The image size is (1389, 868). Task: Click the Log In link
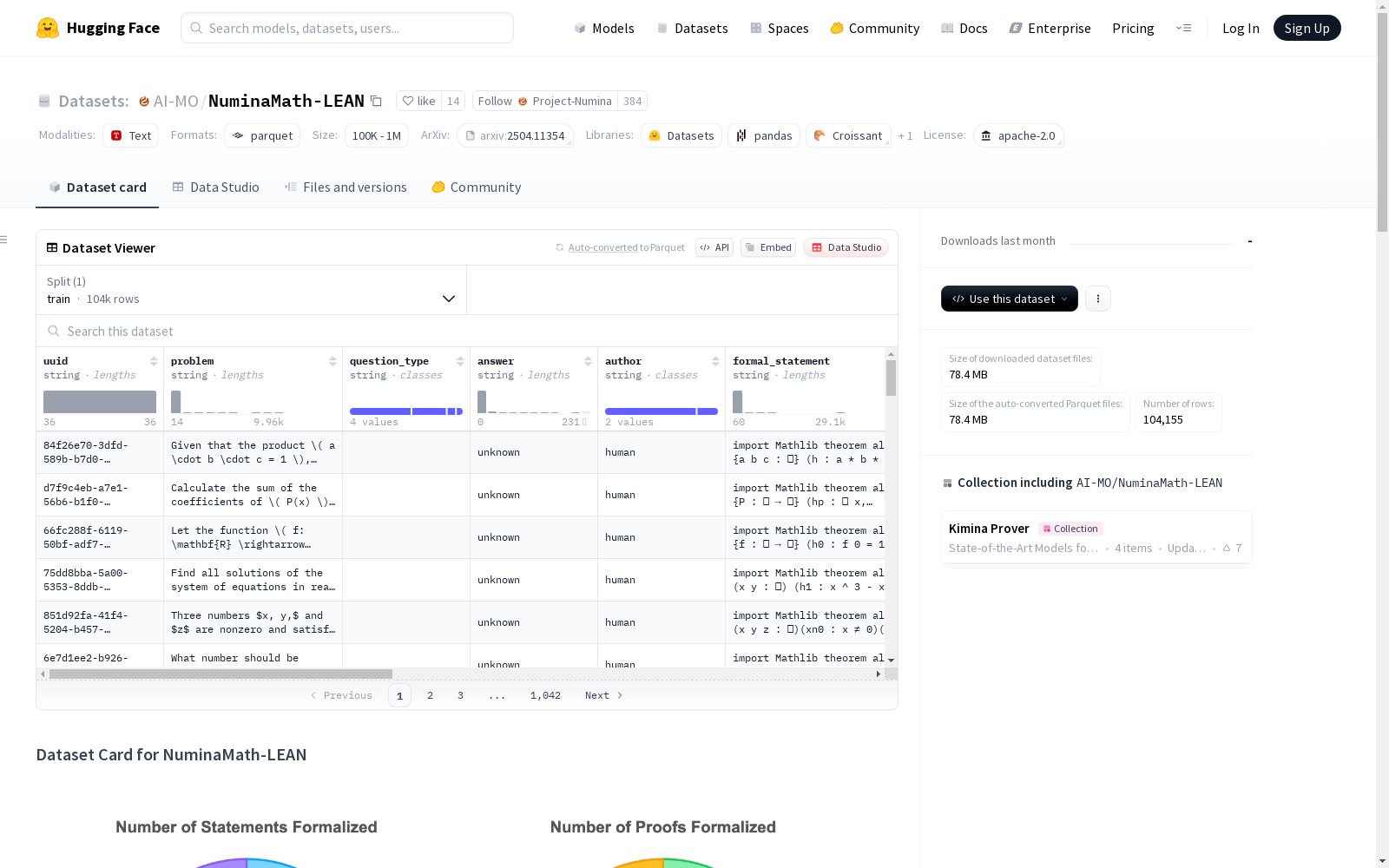pos(1241,28)
